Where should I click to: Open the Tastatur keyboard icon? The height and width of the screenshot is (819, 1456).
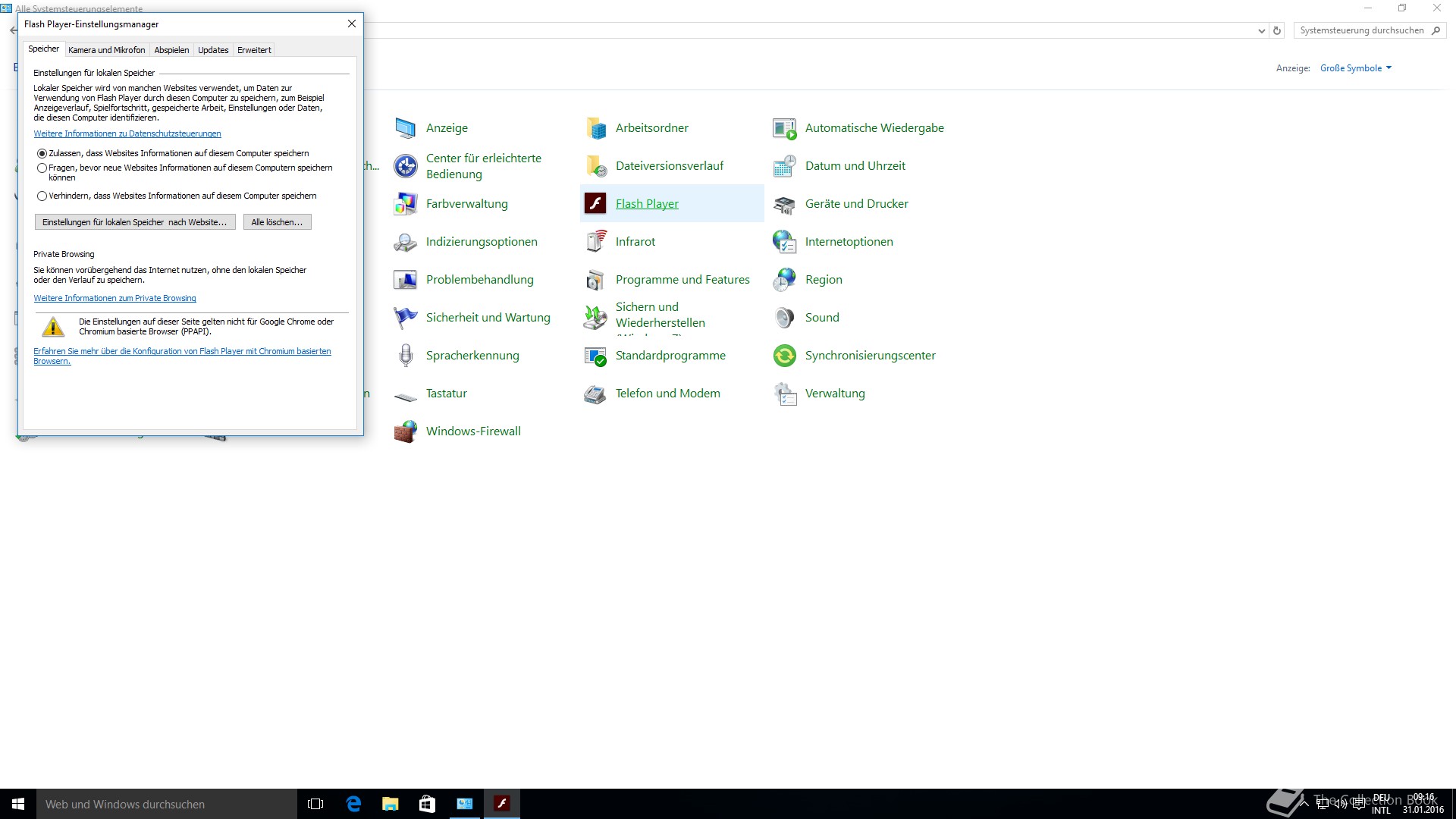(x=406, y=396)
